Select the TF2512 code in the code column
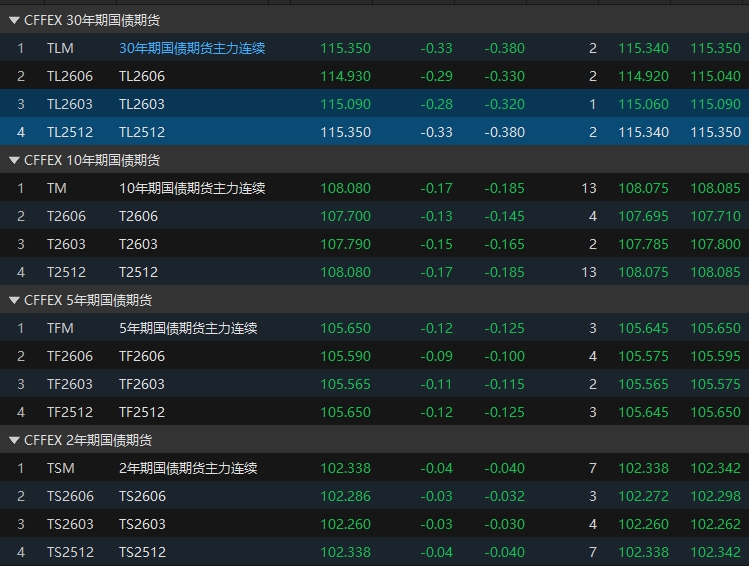The width and height of the screenshot is (749, 566). coord(70,412)
